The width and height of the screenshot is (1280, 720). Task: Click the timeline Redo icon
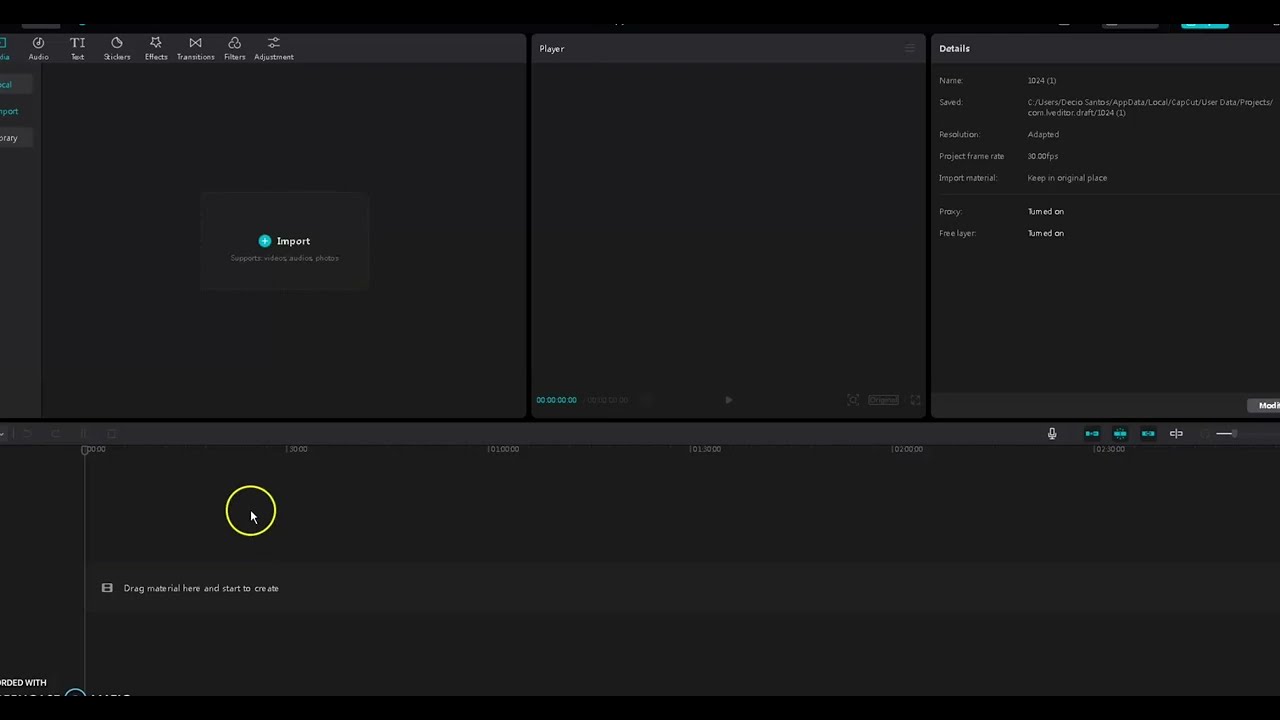55,434
